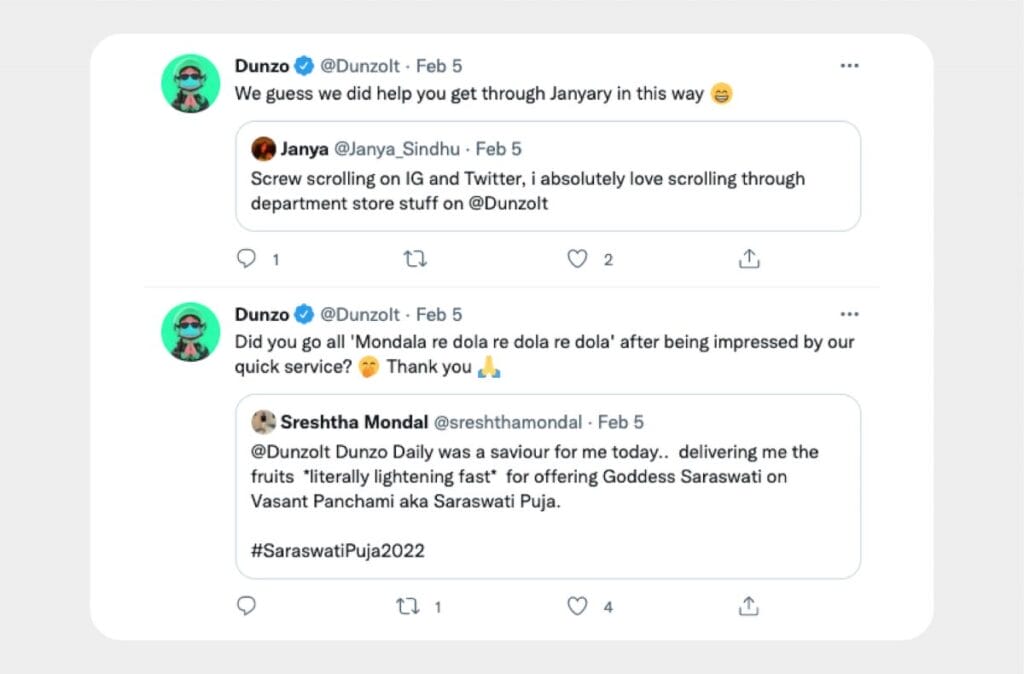Open @sreshthamondal handle link
This screenshot has height=674, width=1024.
click(x=507, y=423)
